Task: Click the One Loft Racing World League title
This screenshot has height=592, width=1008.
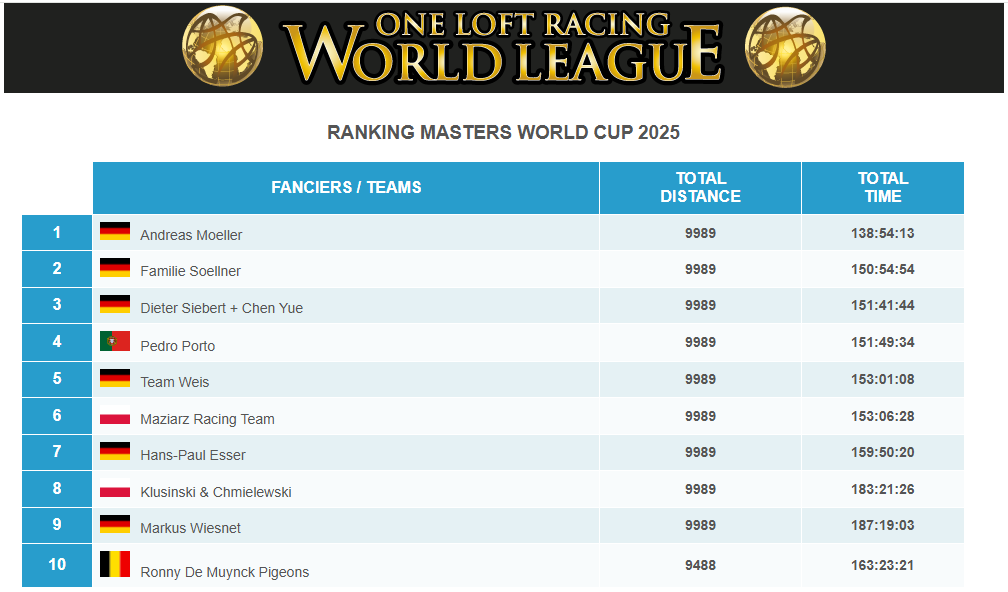Action: (x=503, y=47)
